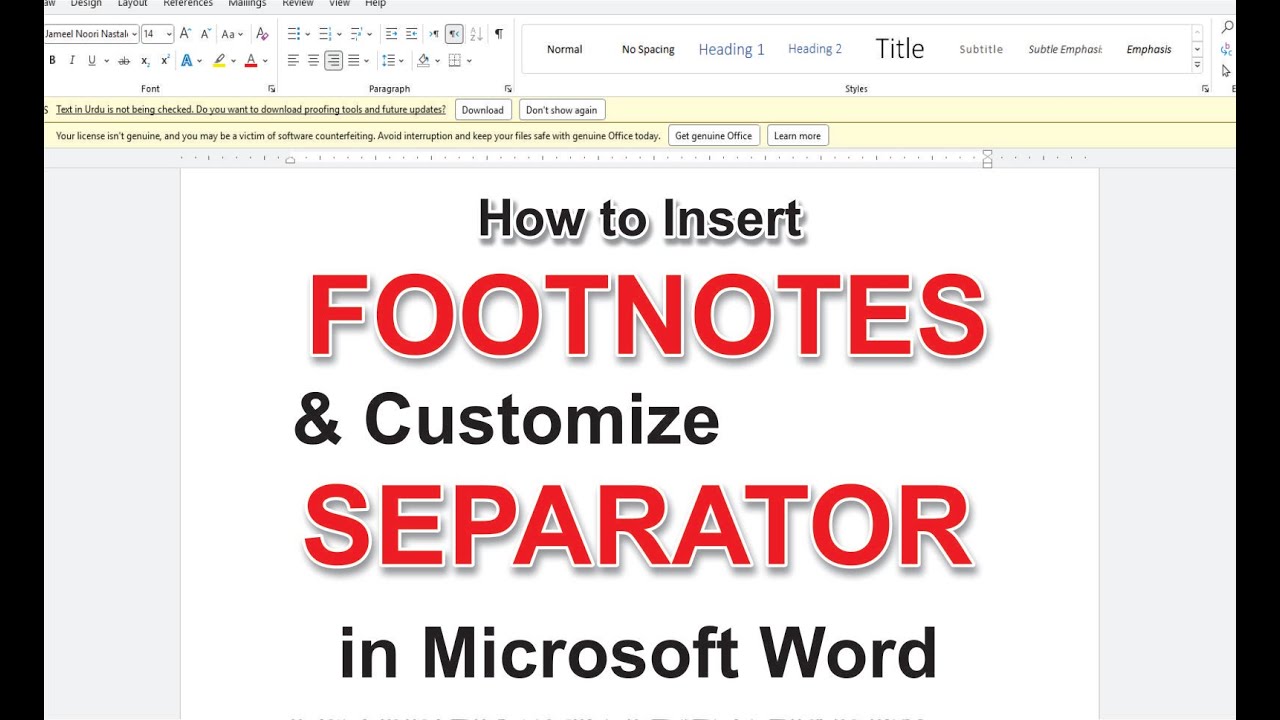Toggle Underline formatting
The height and width of the screenshot is (720, 1280).
[x=92, y=61]
